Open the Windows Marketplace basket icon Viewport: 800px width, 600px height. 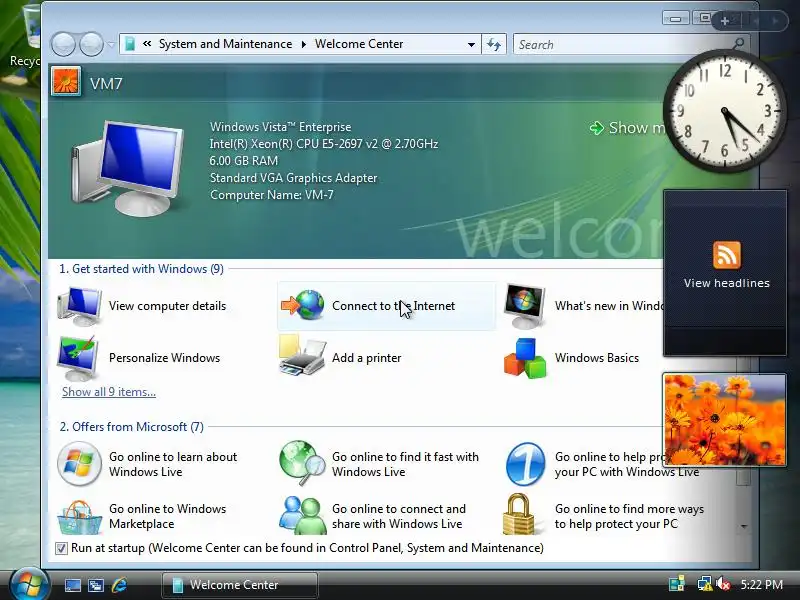(79, 517)
